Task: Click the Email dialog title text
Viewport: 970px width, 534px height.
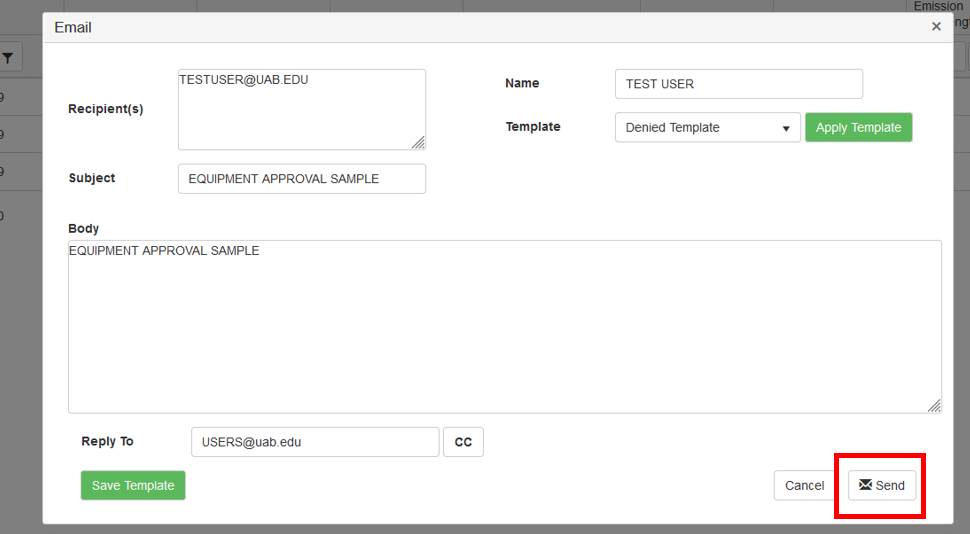Action: click(x=73, y=27)
